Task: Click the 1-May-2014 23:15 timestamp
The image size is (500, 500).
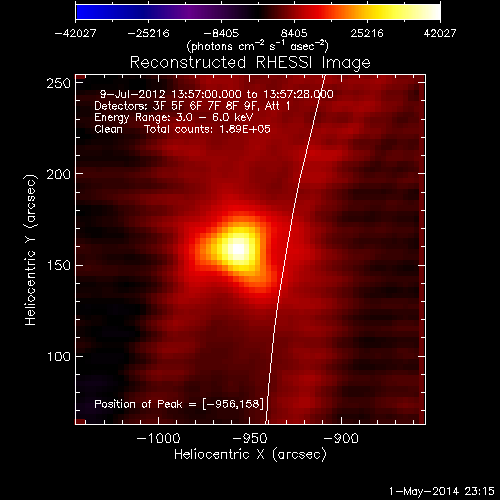Action: [442, 491]
